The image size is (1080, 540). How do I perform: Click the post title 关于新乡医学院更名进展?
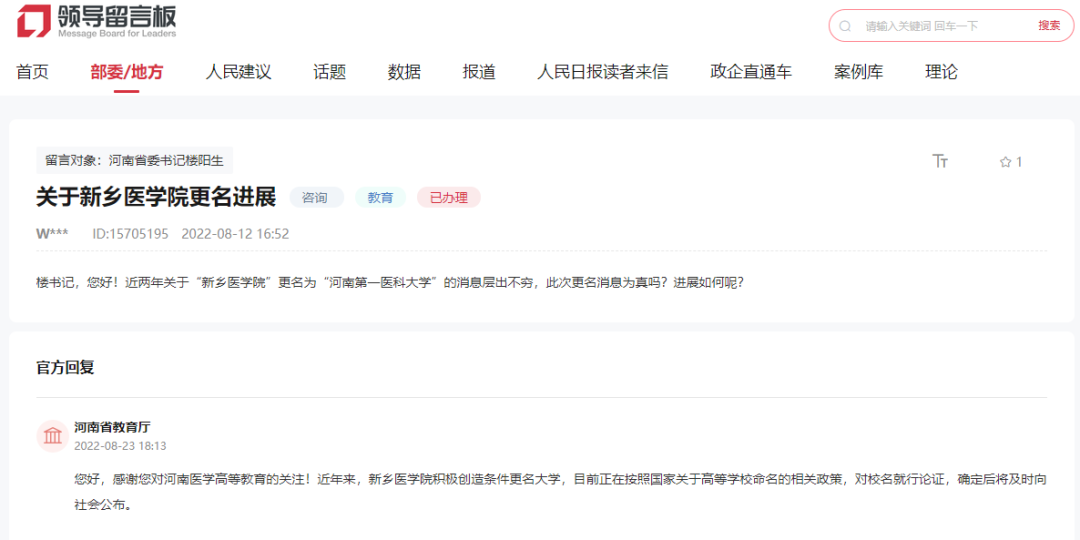tap(156, 198)
